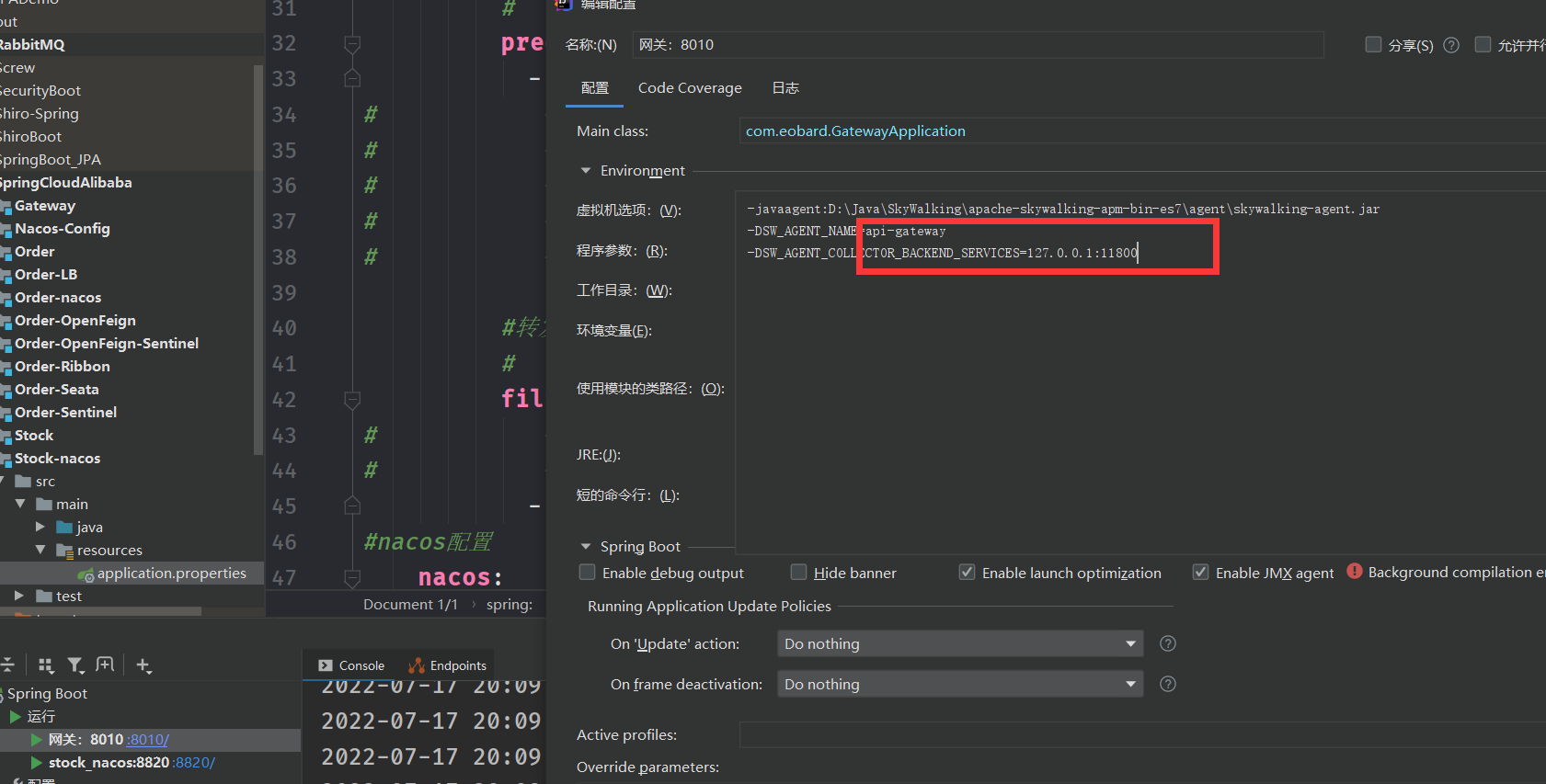Click the Filter funnel icon in Services

pyautogui.click(x=75, y=665)
